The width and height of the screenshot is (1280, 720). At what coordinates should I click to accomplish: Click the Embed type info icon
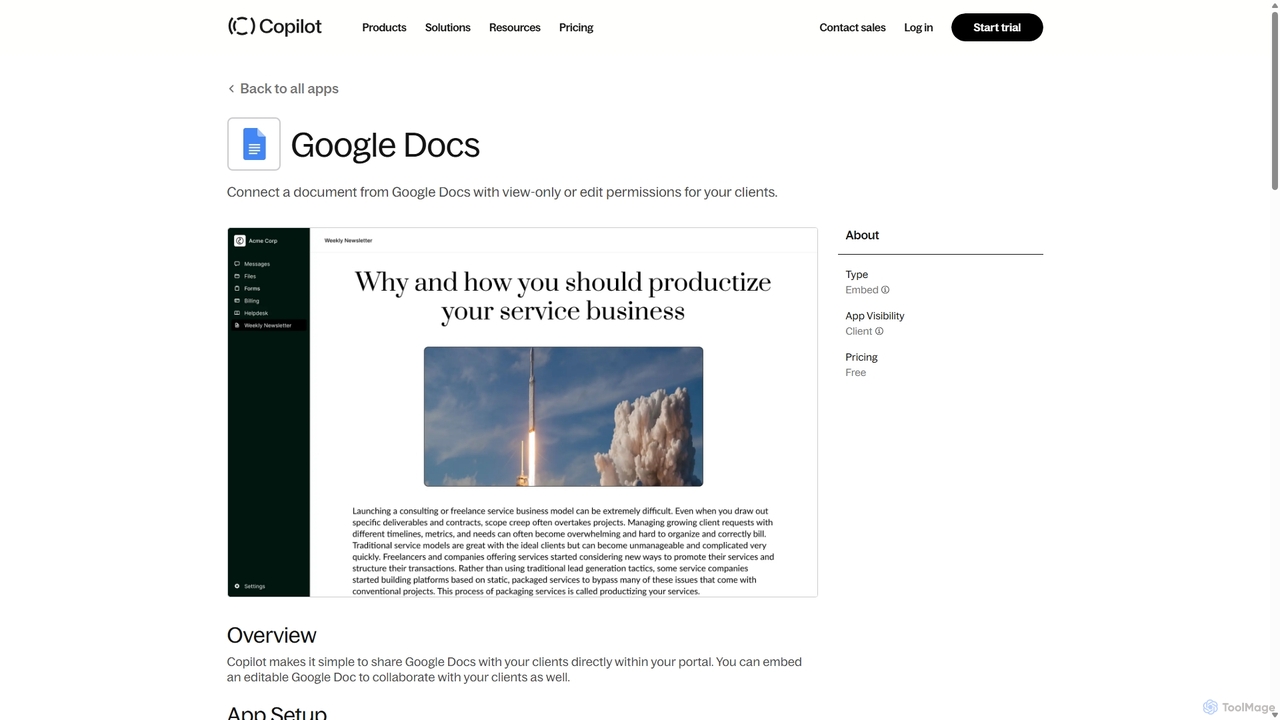click(885, 290)
